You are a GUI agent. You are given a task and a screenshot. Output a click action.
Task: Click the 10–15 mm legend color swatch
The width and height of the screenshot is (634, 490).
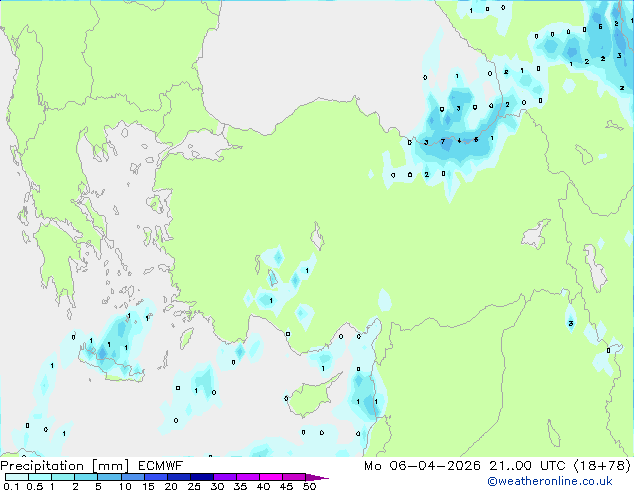(x=133, y=477)
